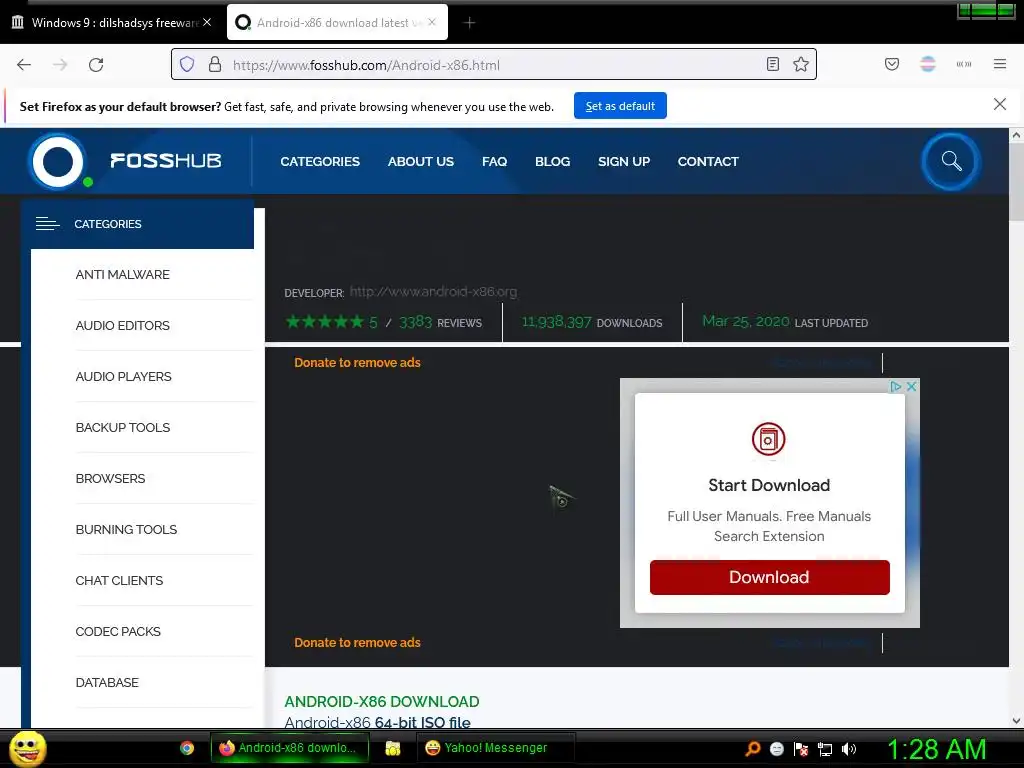
Task: Click the 1:28 AM taskbar clock
Action: coord(936,749)
